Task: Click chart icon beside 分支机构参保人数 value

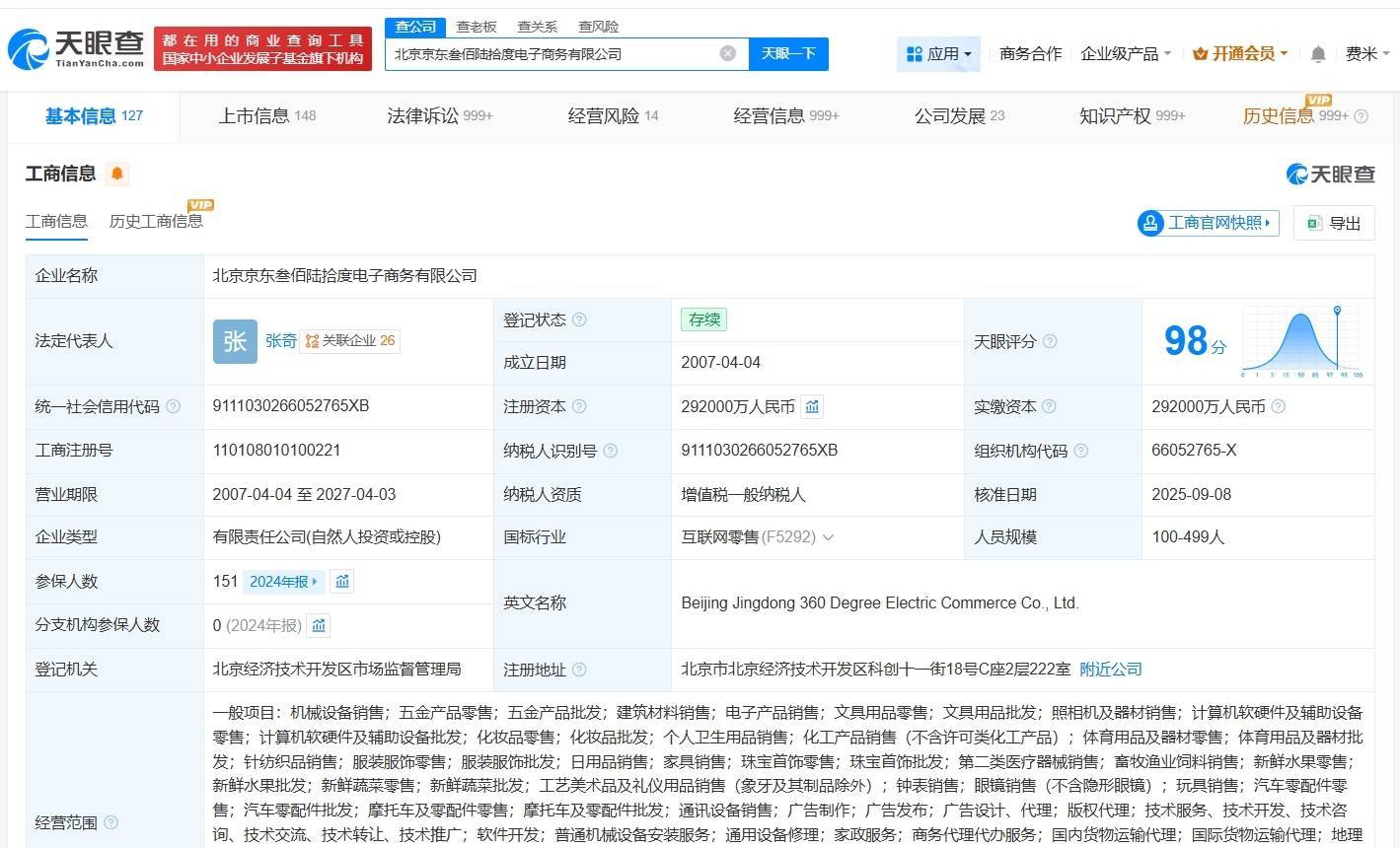Action: [319, 625]
